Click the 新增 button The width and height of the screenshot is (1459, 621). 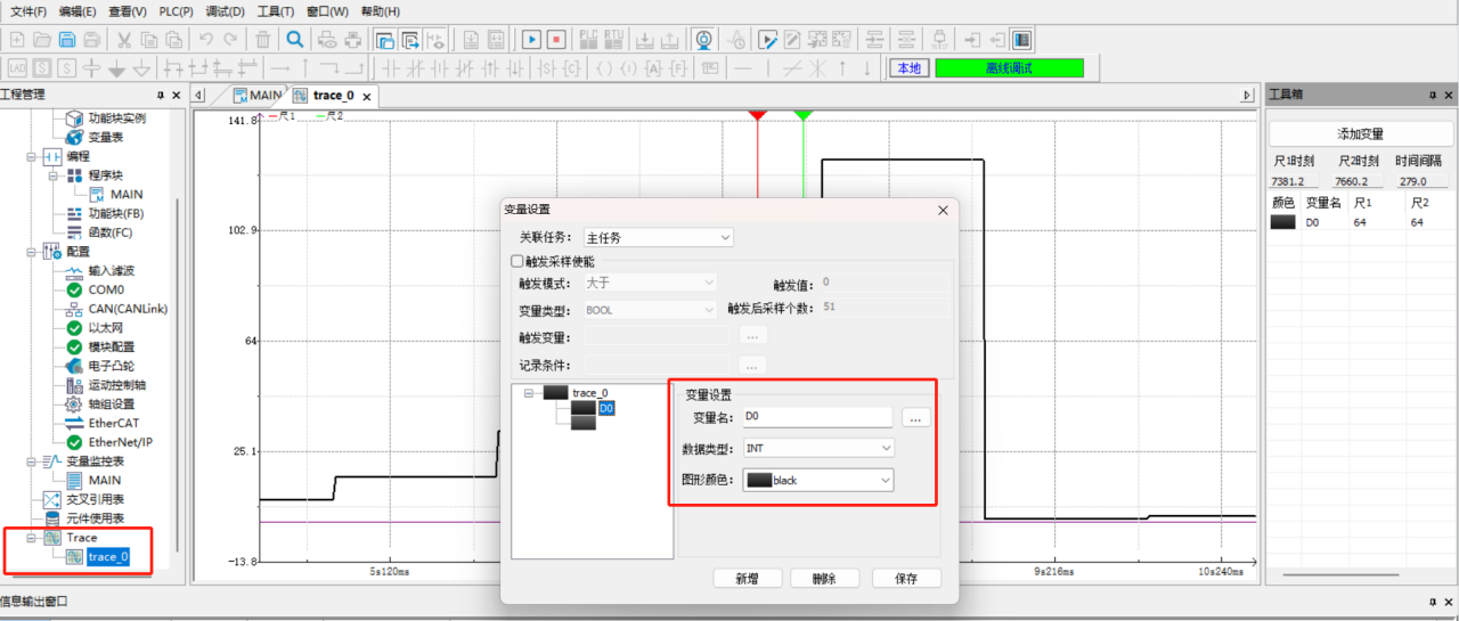tap(747, 578)
